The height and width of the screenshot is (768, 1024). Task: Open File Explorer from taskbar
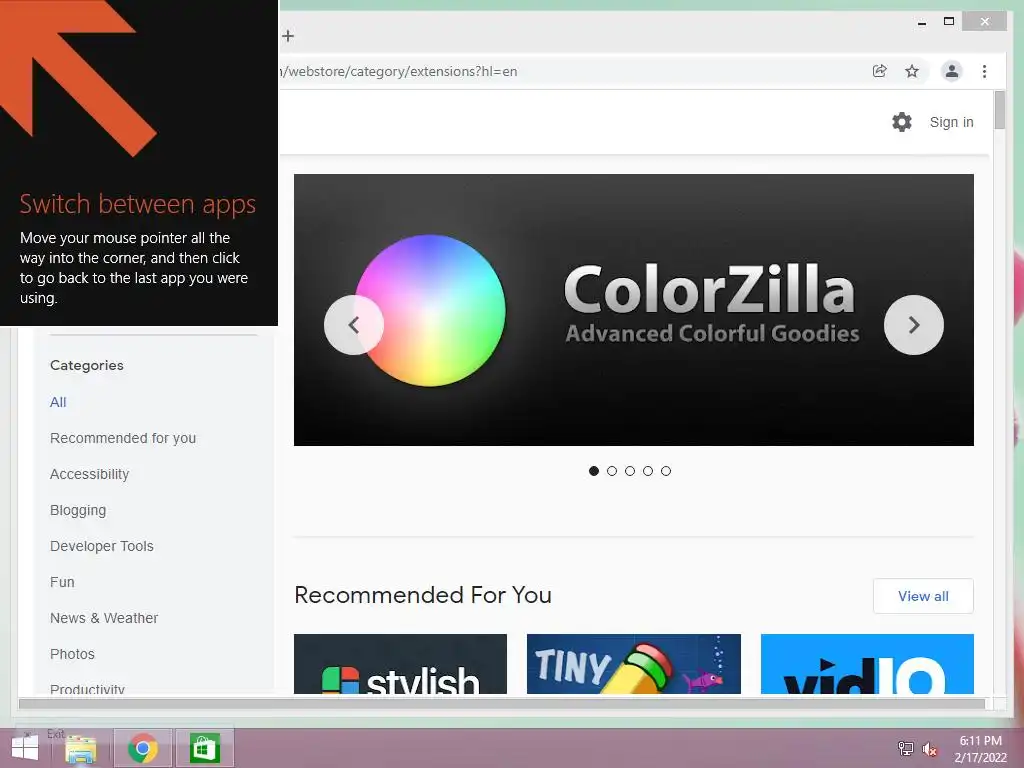pyautogui.click(x=81, y=749)
